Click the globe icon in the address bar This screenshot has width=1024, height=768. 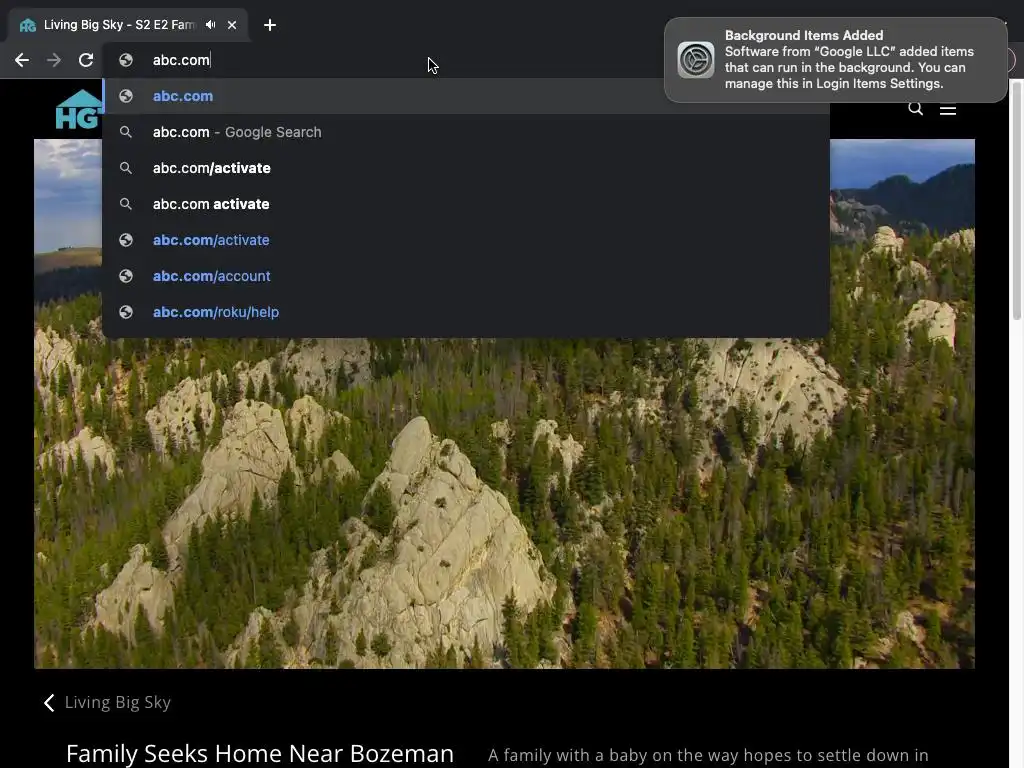126,60
